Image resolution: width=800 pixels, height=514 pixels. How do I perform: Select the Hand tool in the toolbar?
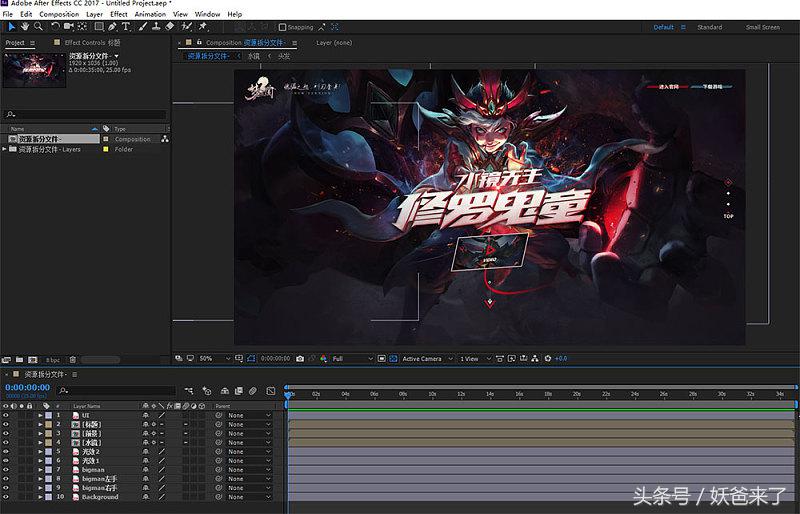24,27
